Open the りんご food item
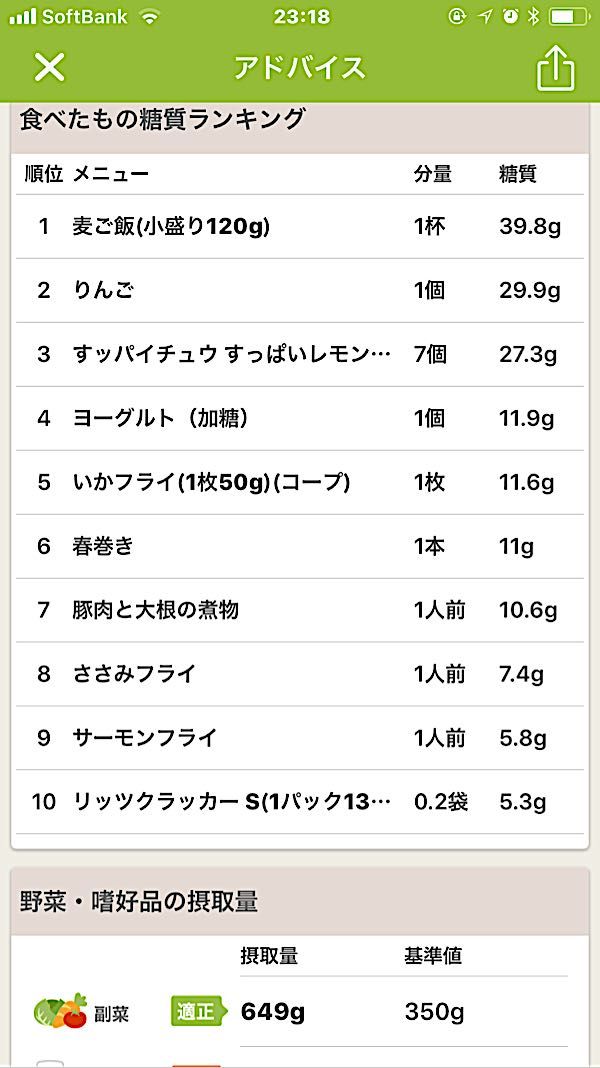The height and width of the screenshot is (1068, 600). (100, 291)
